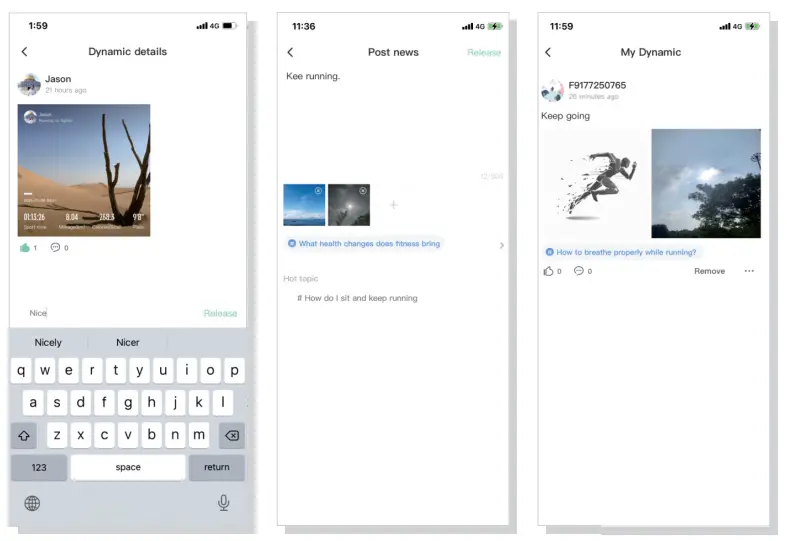Switch keyboard to 123 numbers
The image size is (787, 541).
39,467
